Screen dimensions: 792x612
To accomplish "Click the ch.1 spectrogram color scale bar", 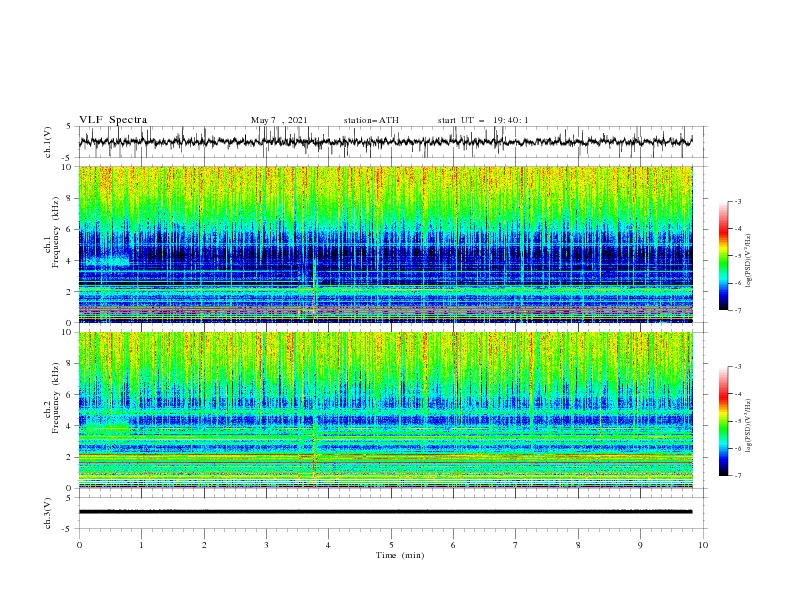I will coord(723,256).
